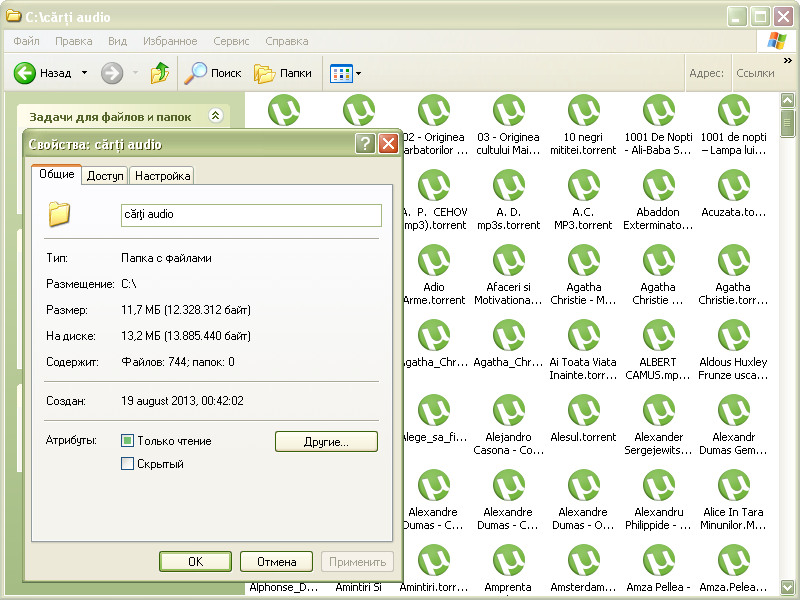
Task: Select the 'Agatha Christie - M...' torrent icon
Action: (584, 260)
